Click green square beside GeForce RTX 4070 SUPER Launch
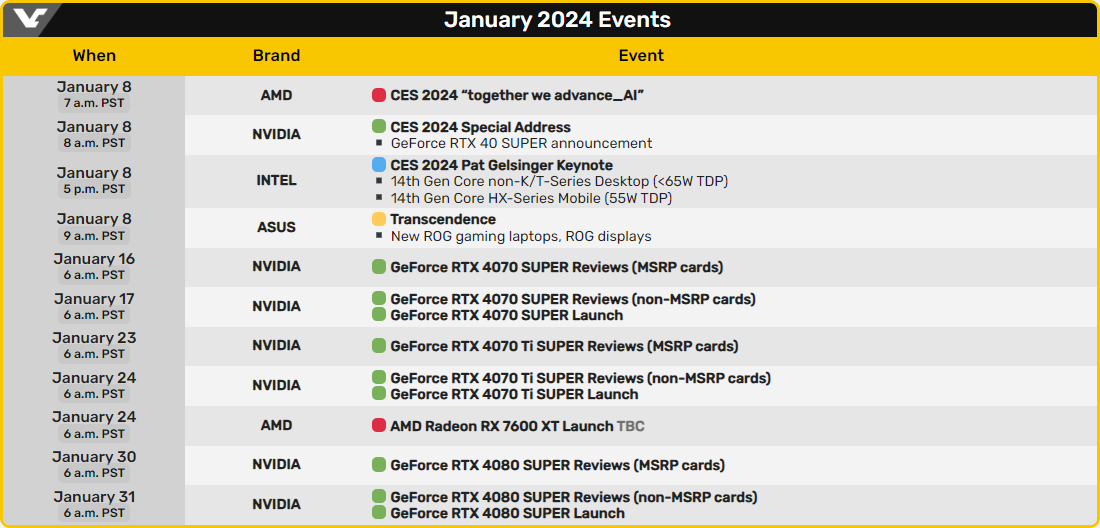1100x528 pixels. [x=379, y=315]
